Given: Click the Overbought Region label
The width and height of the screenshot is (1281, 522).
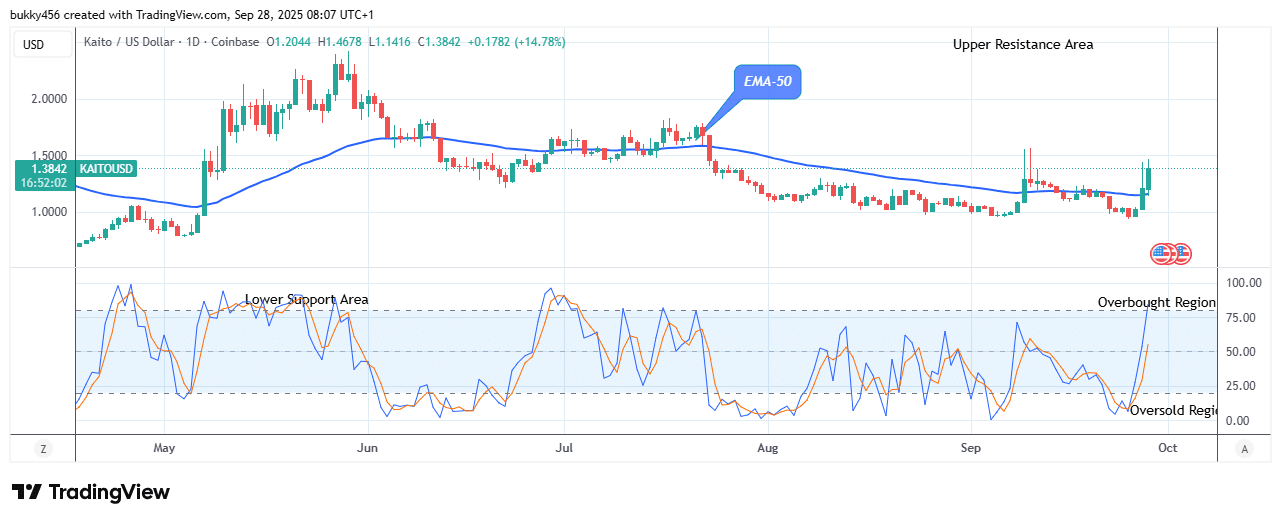Looking at the screenshot, I should pos(1157,302).
